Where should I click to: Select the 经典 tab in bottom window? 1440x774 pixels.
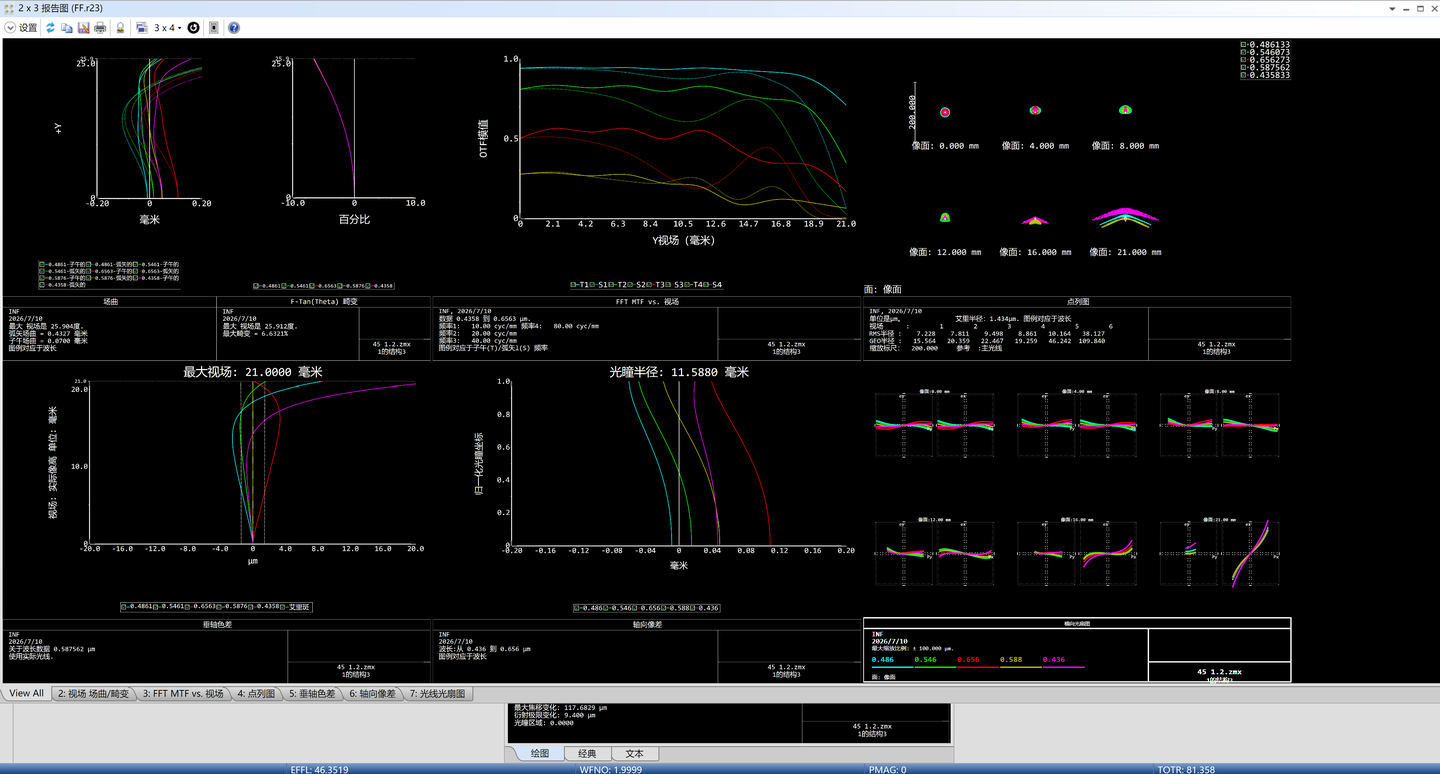click(587, 753)
